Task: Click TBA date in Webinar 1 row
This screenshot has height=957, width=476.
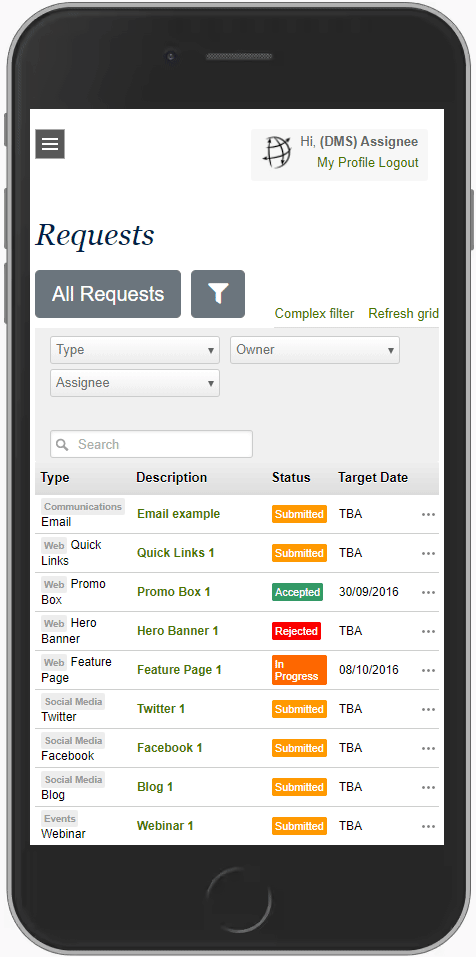Action: pyautogui.click(x=350, y=826)
